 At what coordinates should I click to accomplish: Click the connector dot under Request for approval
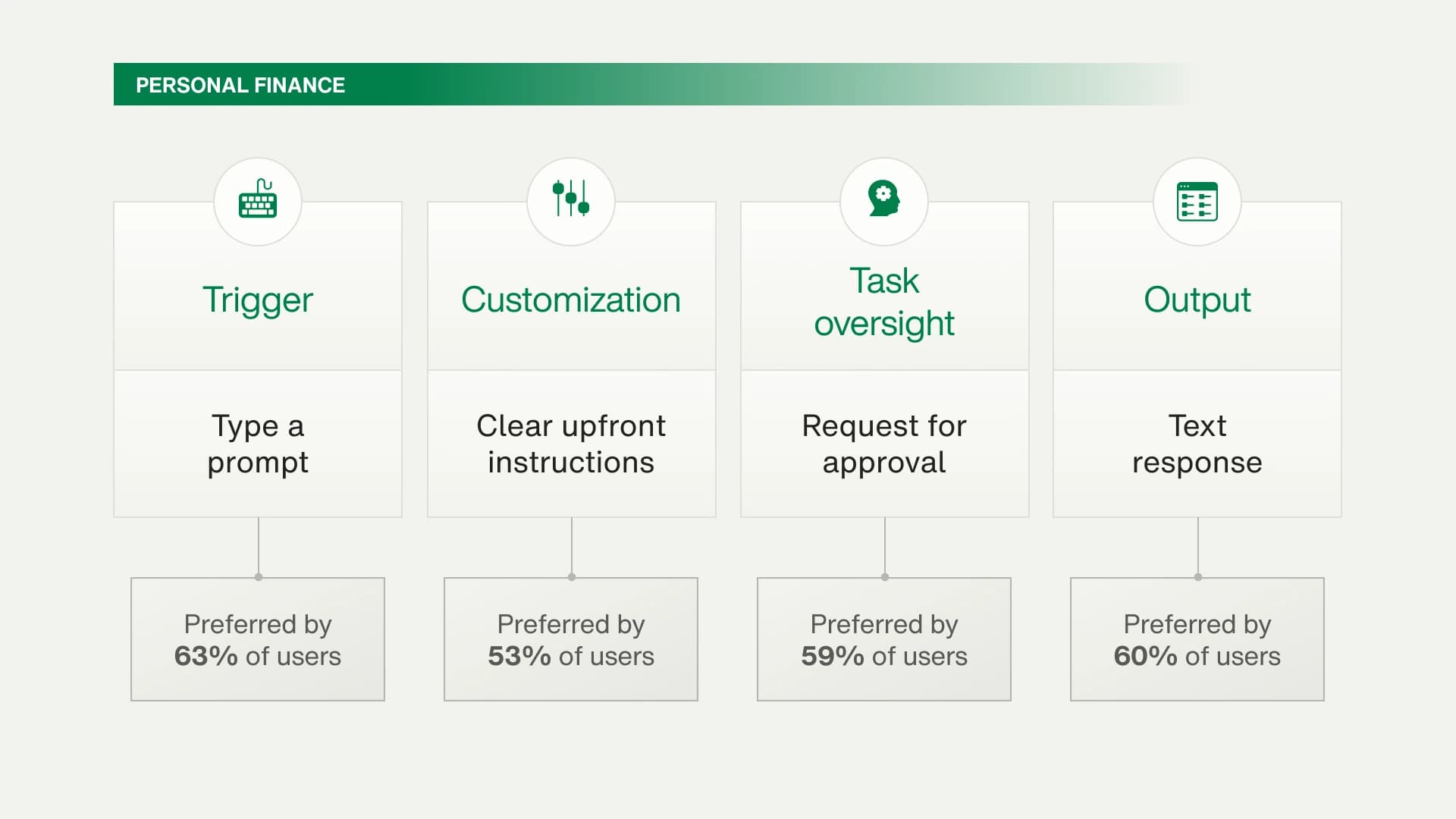coord(885,577)
